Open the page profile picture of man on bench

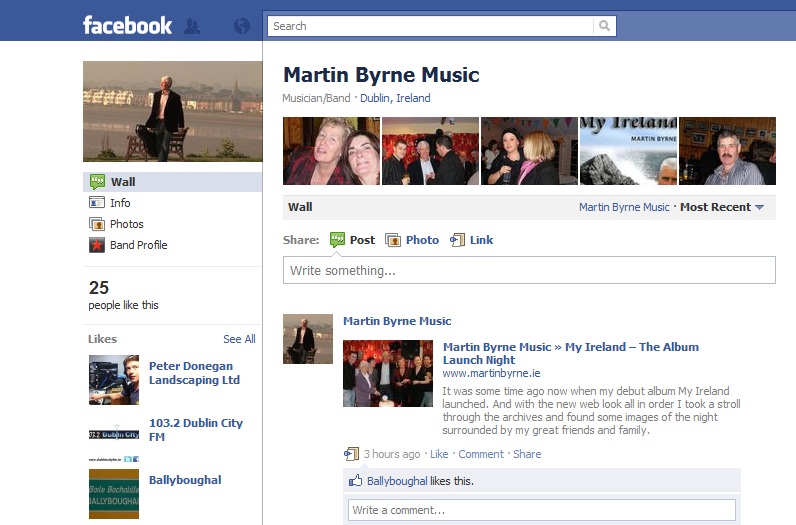(173, 111)
